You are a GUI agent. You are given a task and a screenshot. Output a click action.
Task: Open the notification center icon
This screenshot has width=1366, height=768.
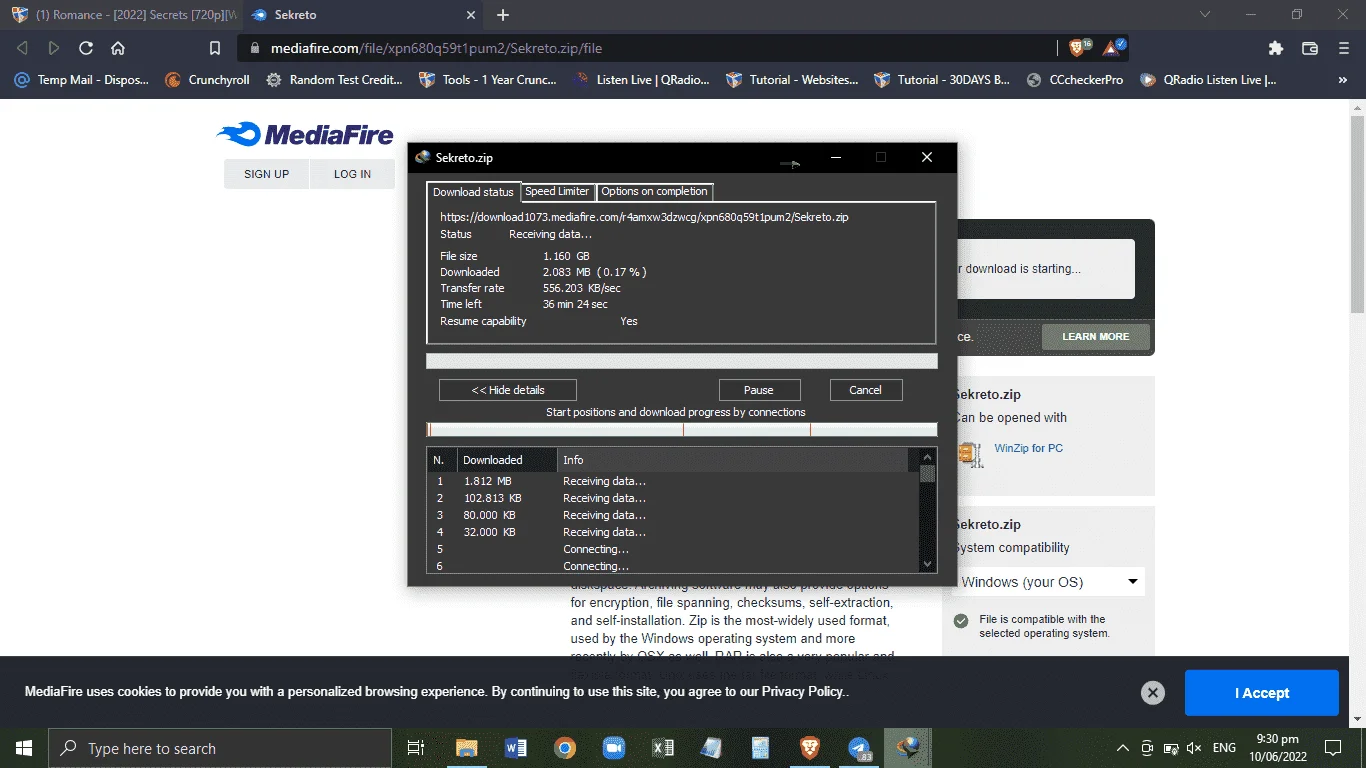[1333, 748]
